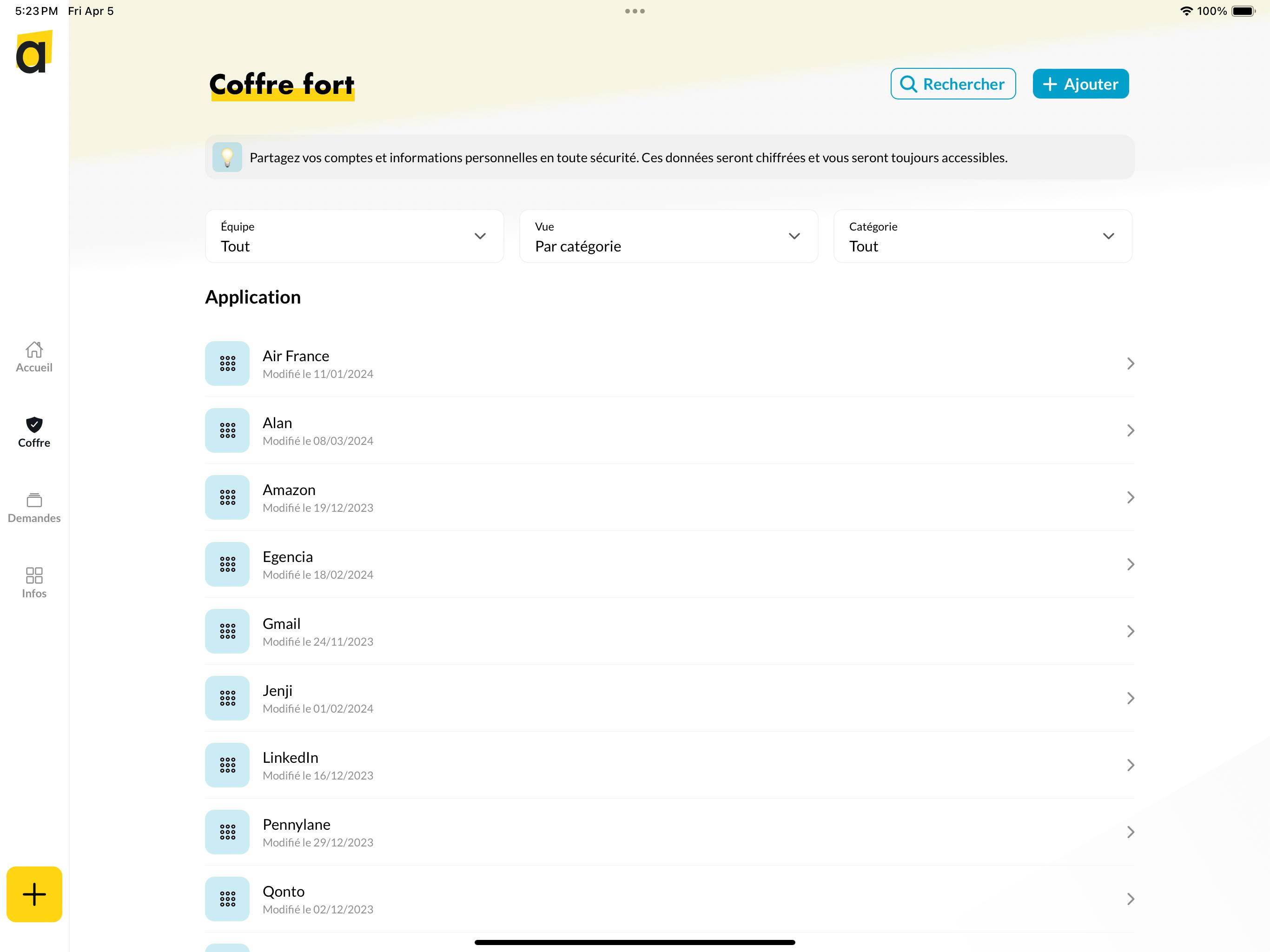Open the Vue dropdown
Image resolution: width=1270 pixels, height=952 pixels.
[668, 236]
